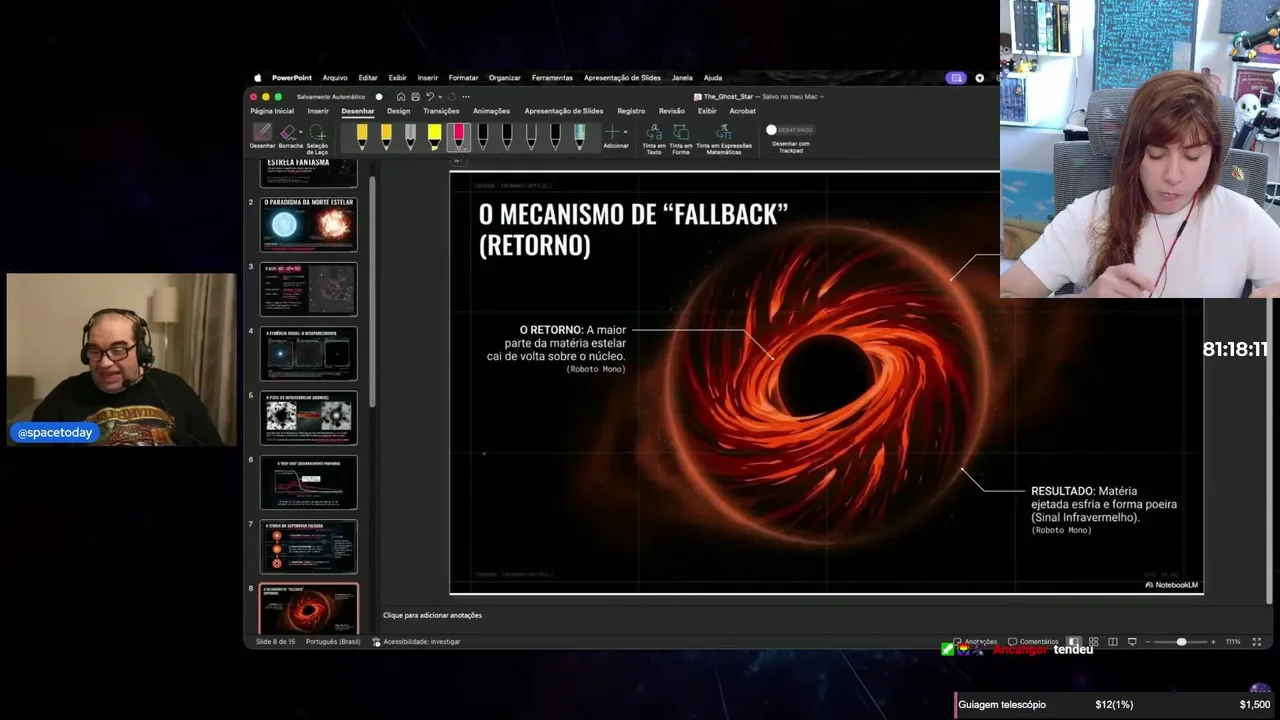Switch to the Animações ribbon tab

pos(491,111)
